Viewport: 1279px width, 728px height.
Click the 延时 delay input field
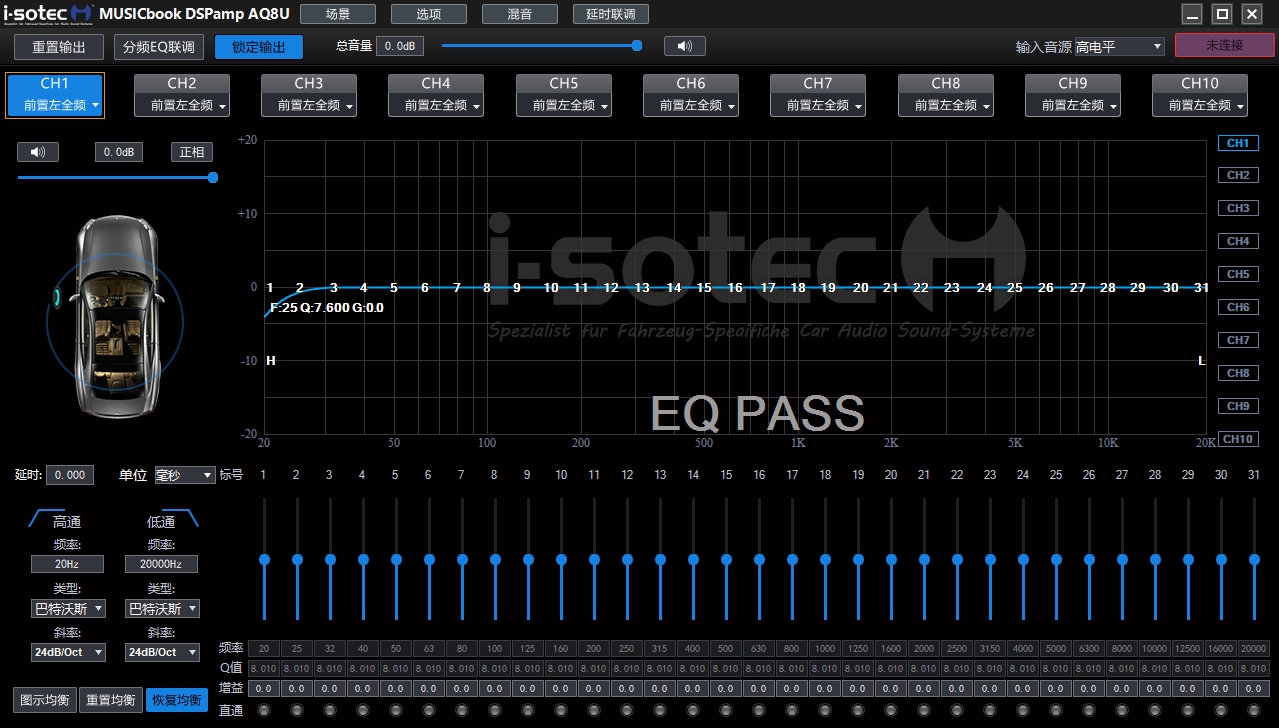click(70, 475)
